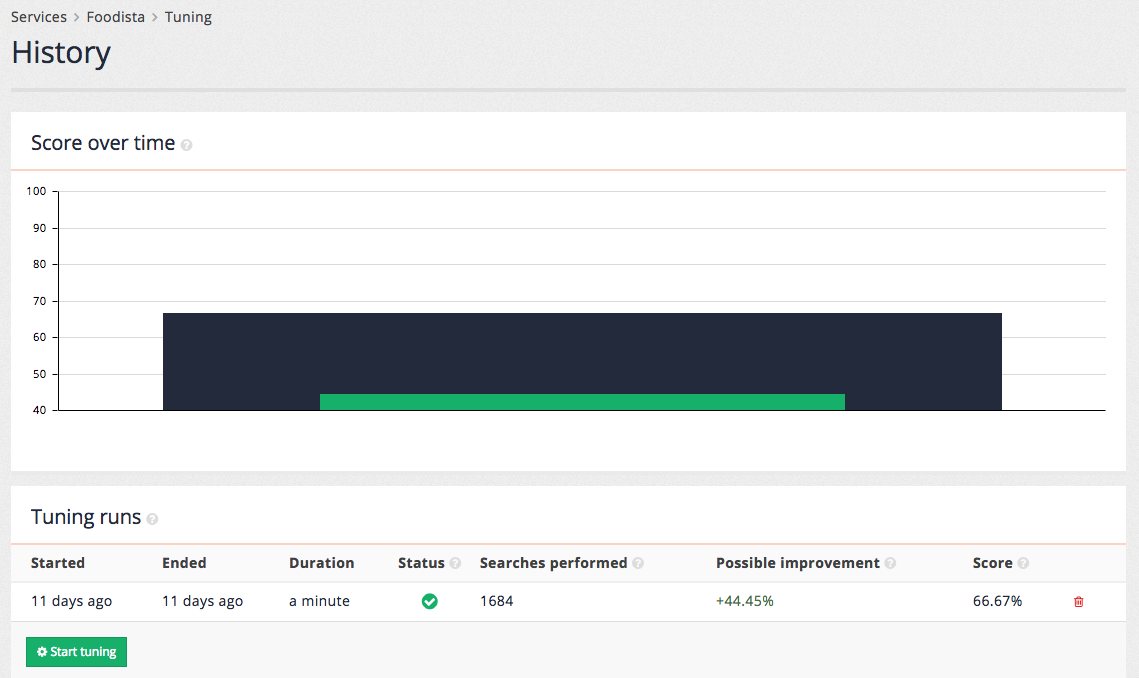Click the History page heading
Viewport: 1139px width, 678px height.
coord(60,53)
